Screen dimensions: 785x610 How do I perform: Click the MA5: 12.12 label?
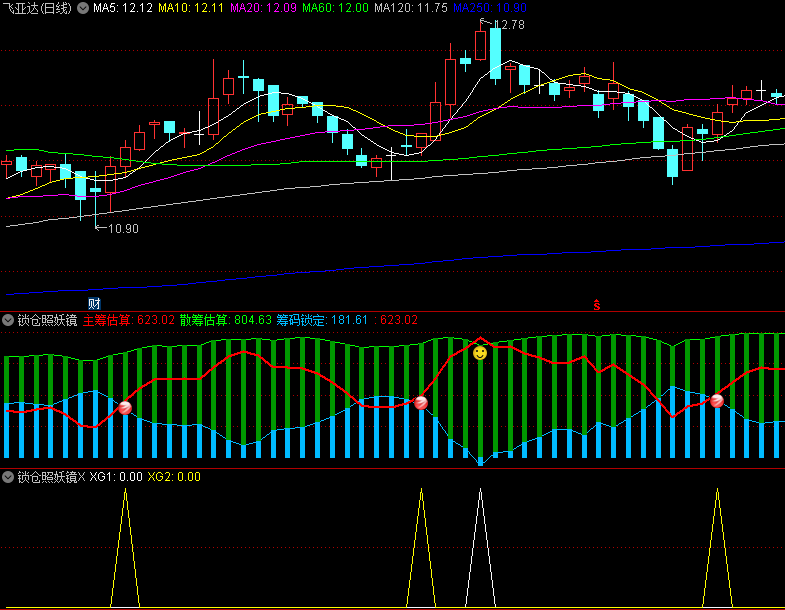click(123, 8)
